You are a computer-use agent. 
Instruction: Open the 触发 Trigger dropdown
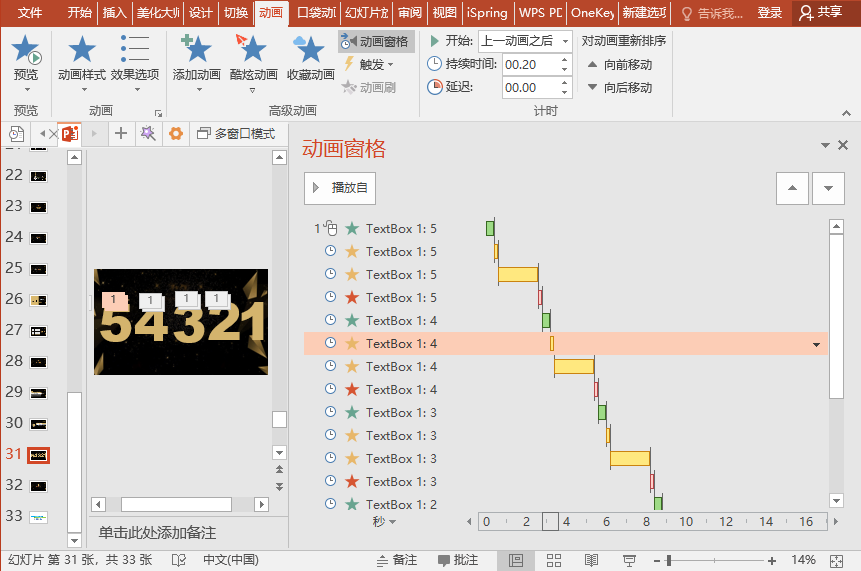click(x=370, y=64)
